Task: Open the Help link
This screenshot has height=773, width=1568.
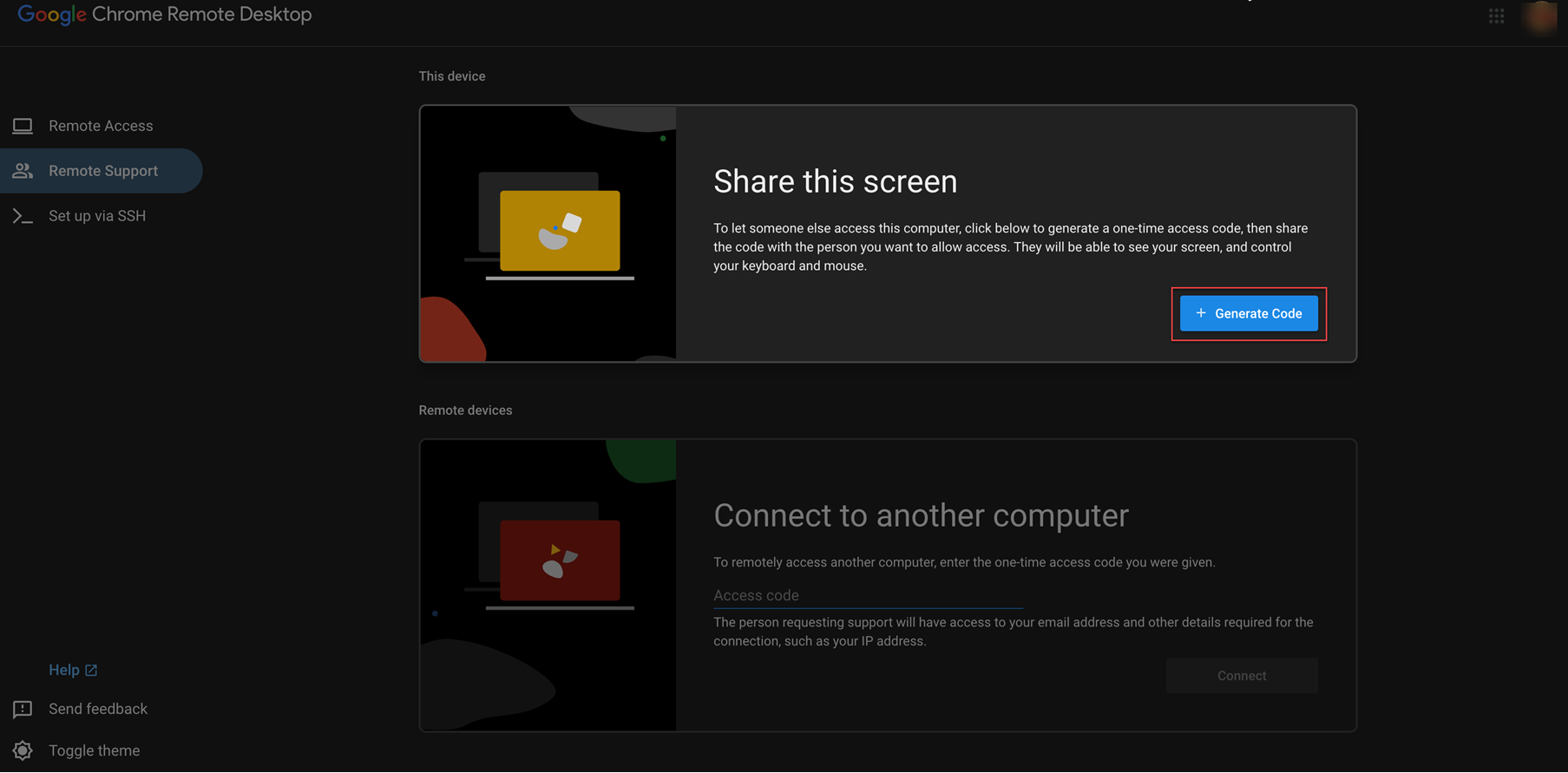Action: pyautogui.click(x=73, y=670)
